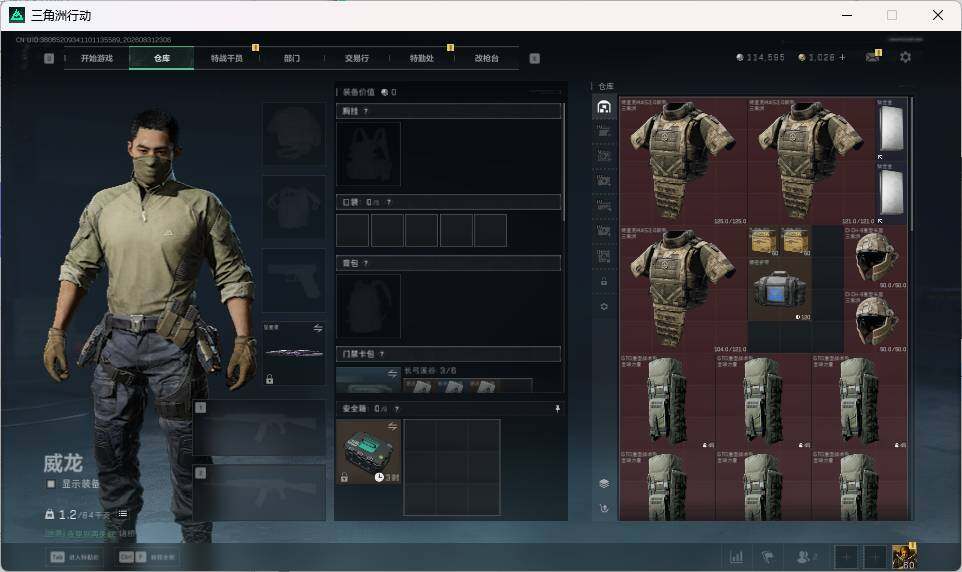
Task: Toggle the 显示装备 checkbox
Action: pyautogui.click(x=51, y=484)
